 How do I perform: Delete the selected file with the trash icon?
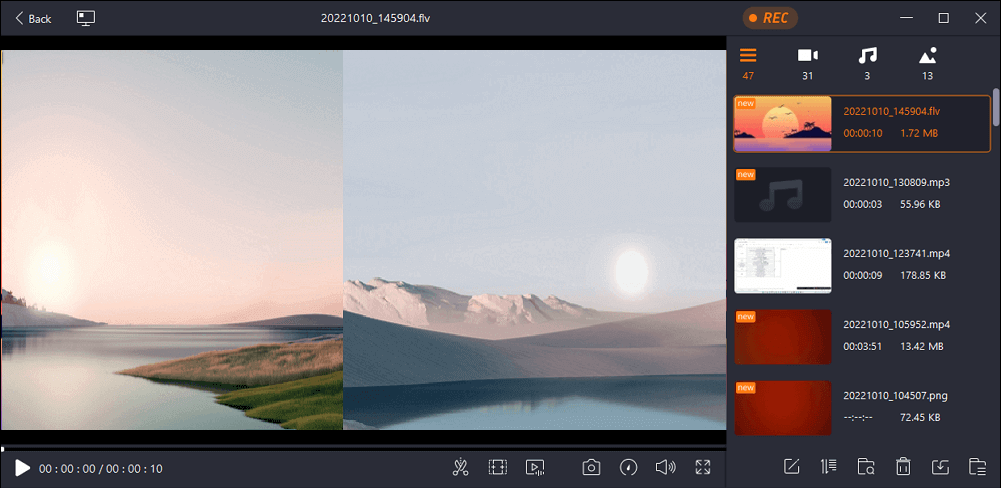[903, 466]
